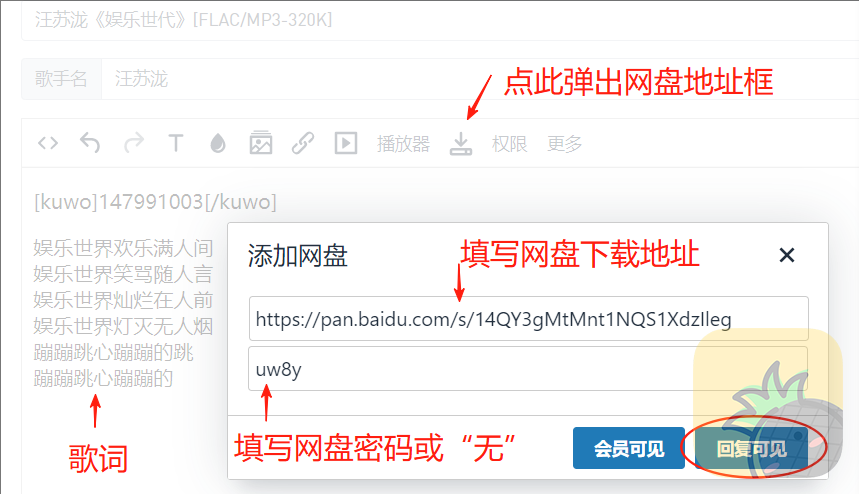Focus the netdisk URL input field
Image resolution: width=859 pixels, height=494 pixels.
pyautogui.click(x=529, y=319)
